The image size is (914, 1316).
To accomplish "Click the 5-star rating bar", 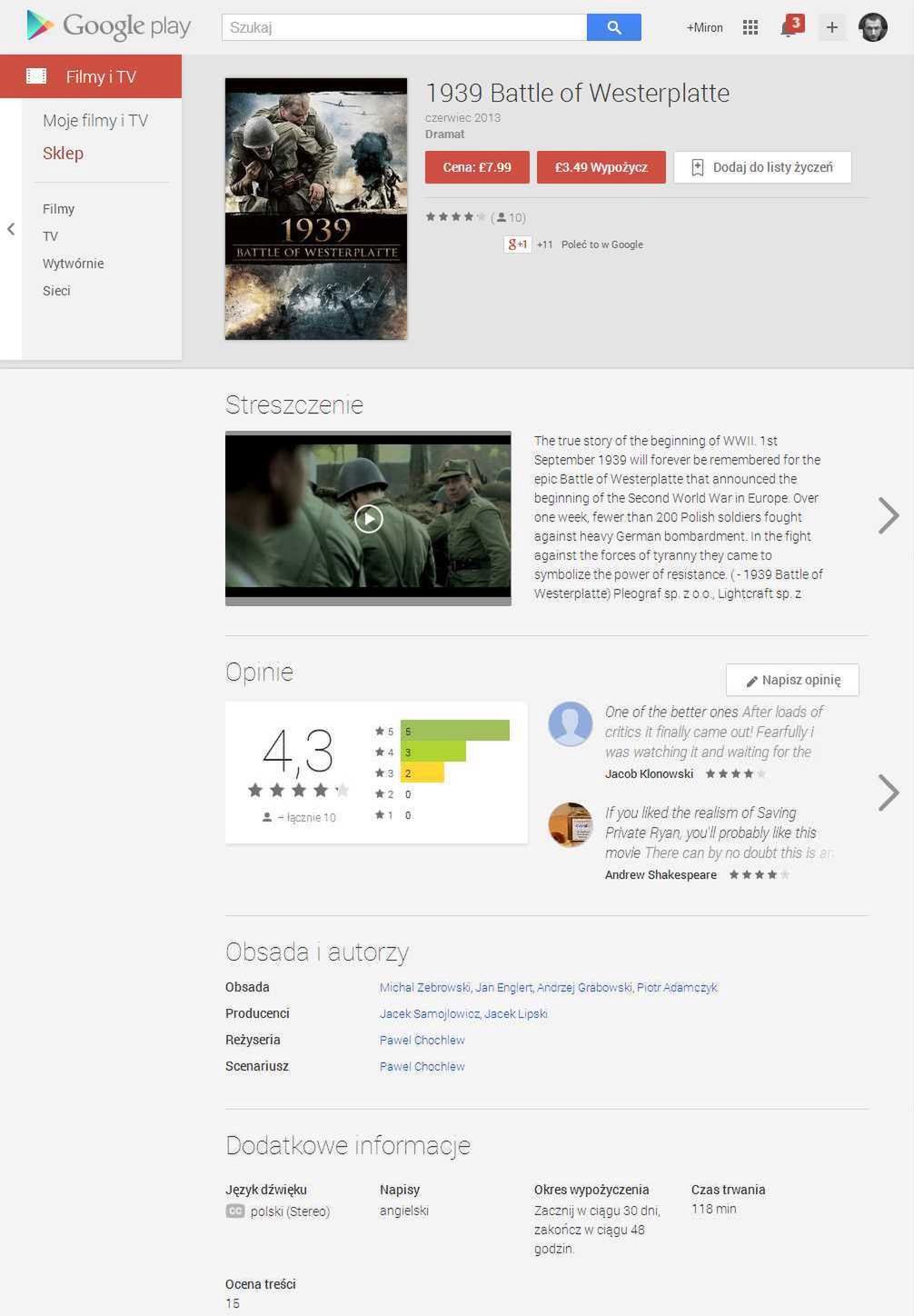I will click(x=455, y=731).
